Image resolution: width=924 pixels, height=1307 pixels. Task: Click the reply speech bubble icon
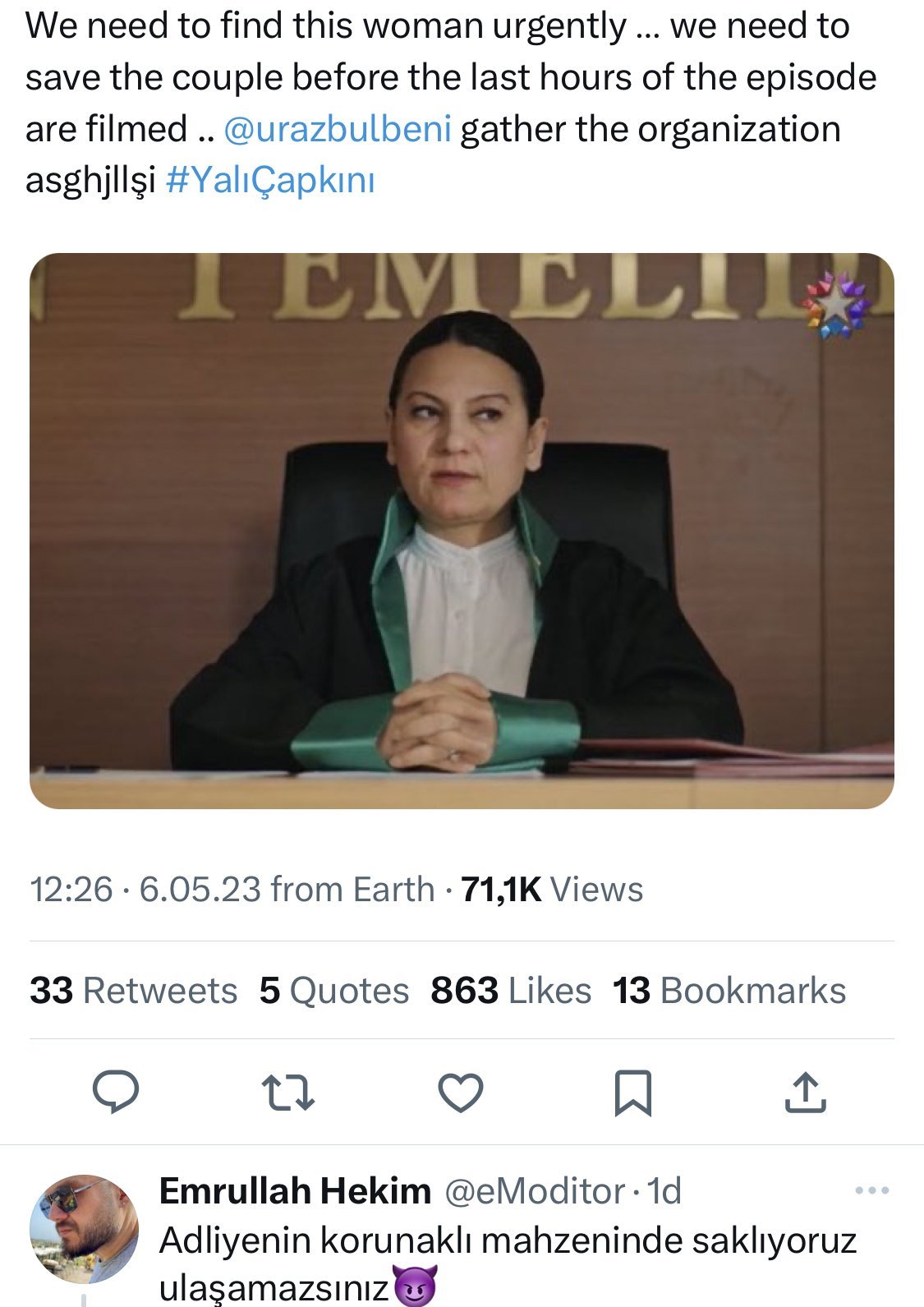point(116,1092)
